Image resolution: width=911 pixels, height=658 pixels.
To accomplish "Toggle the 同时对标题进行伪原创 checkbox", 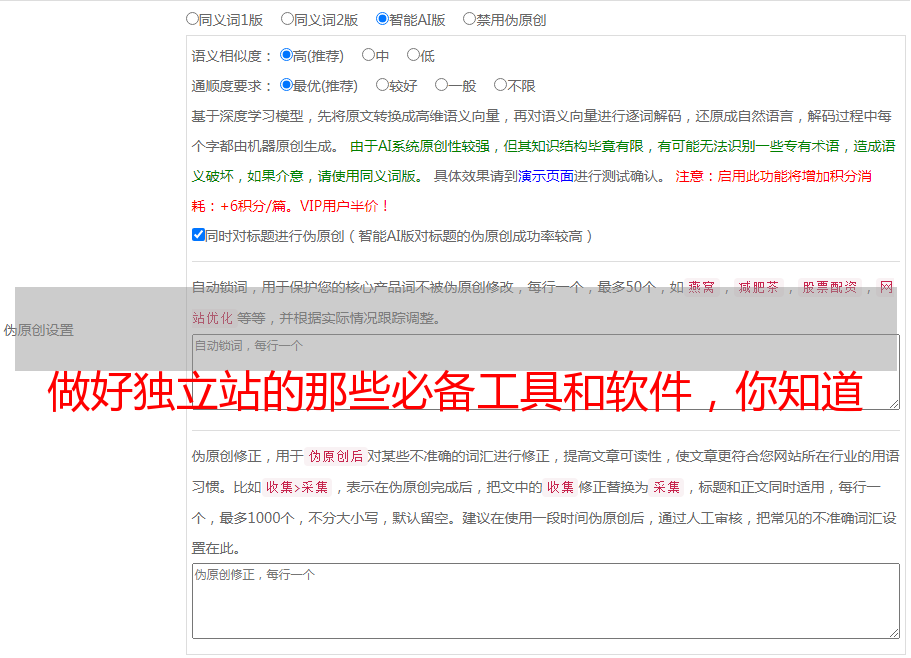I will pyautogui.click(x=199, y=235).
